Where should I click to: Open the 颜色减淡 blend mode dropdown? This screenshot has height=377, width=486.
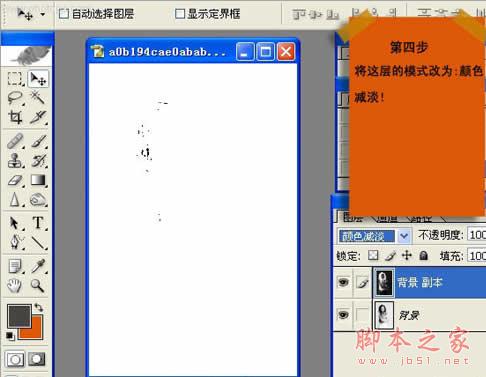pyautogui.click(x=404, y=236)
